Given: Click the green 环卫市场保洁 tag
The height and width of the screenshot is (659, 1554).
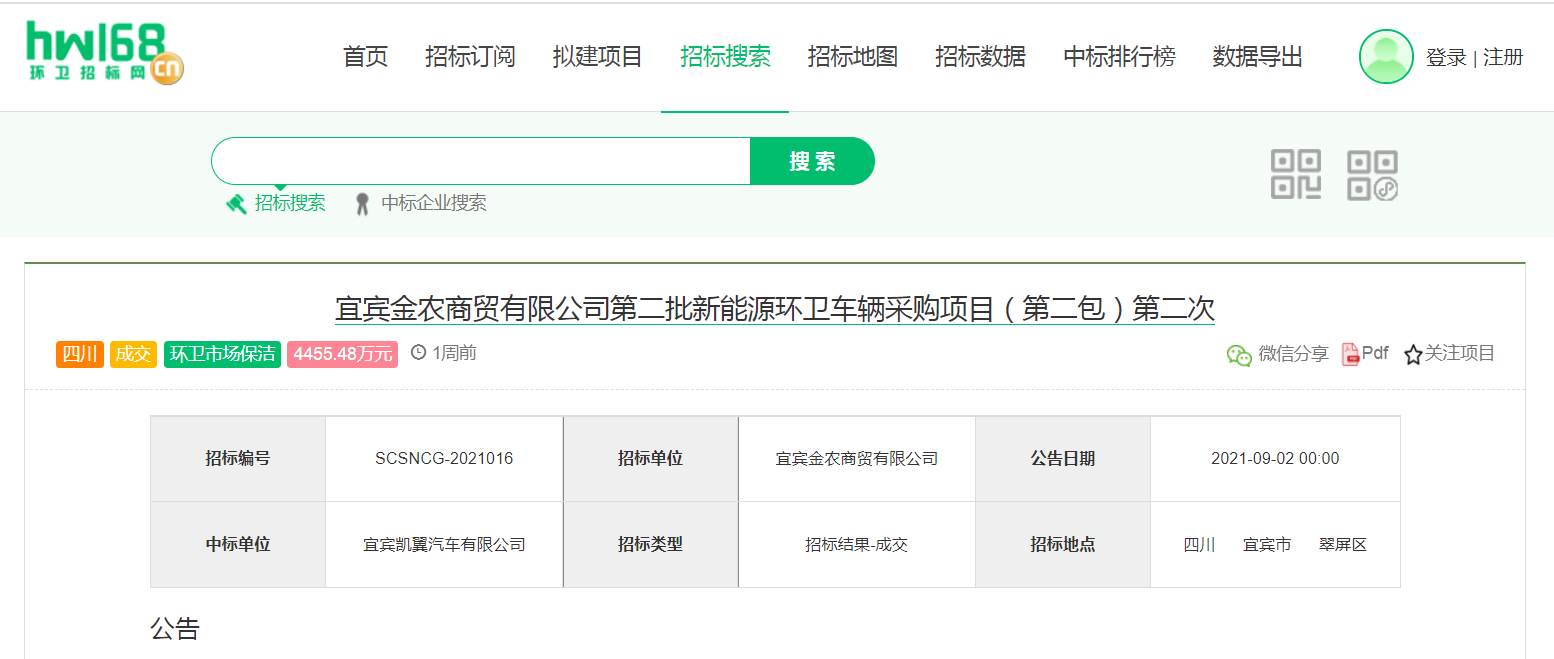Looking at the screenshot, I should click(x=222, y=354).
